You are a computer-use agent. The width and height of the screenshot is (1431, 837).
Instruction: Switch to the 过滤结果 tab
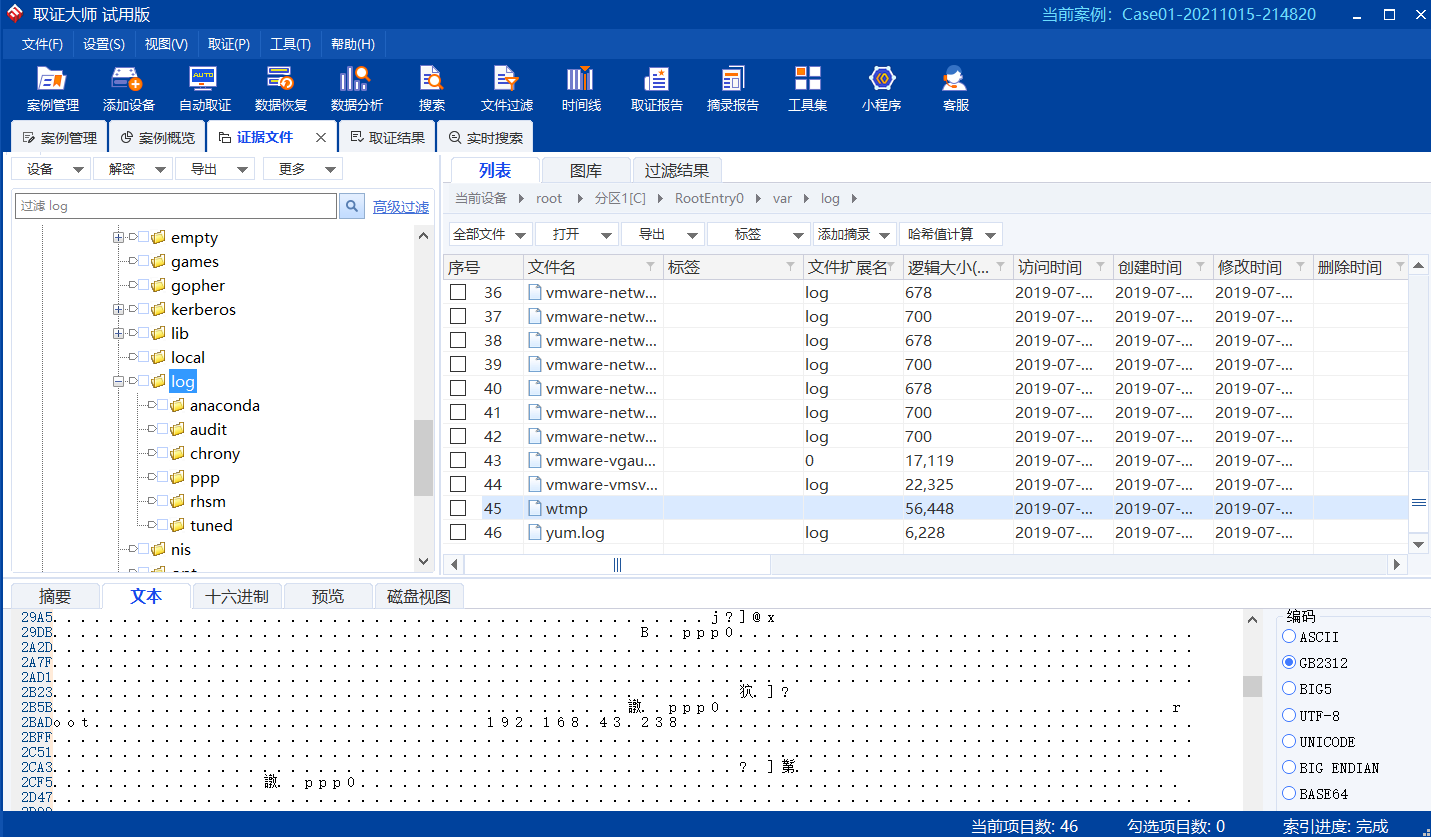tap(677, 171)
